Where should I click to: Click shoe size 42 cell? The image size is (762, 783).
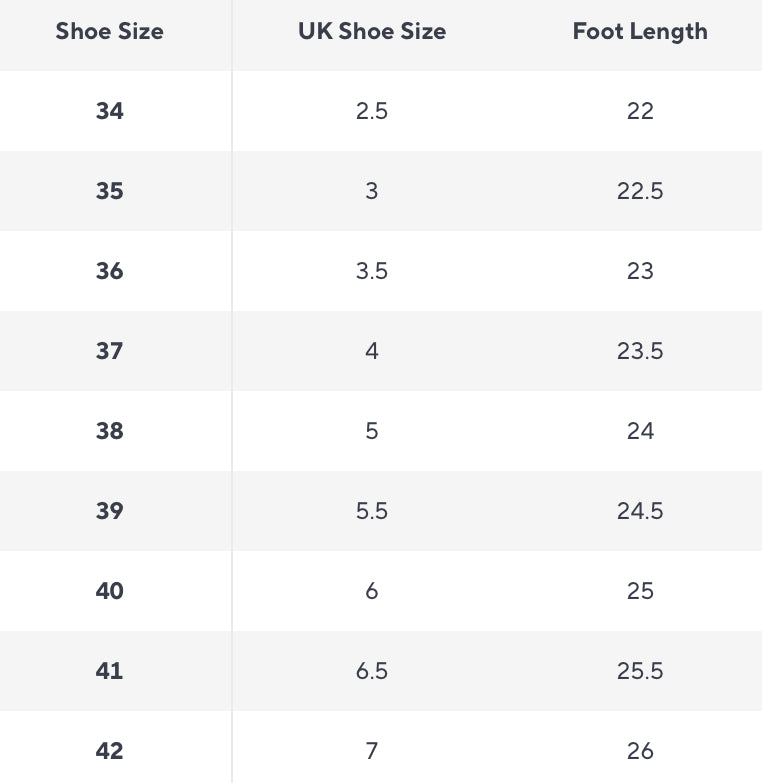109,751
